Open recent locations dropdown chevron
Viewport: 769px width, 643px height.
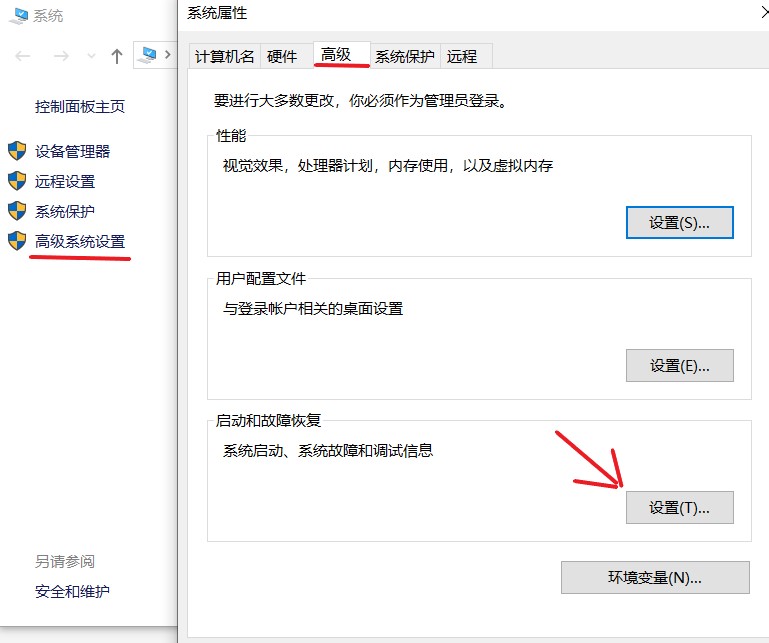tap(91, 56)
